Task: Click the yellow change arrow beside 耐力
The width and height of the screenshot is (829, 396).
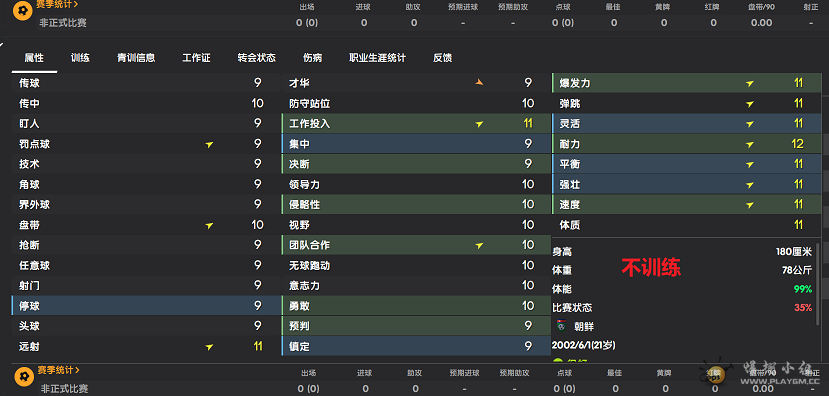Action: [750, 144]
